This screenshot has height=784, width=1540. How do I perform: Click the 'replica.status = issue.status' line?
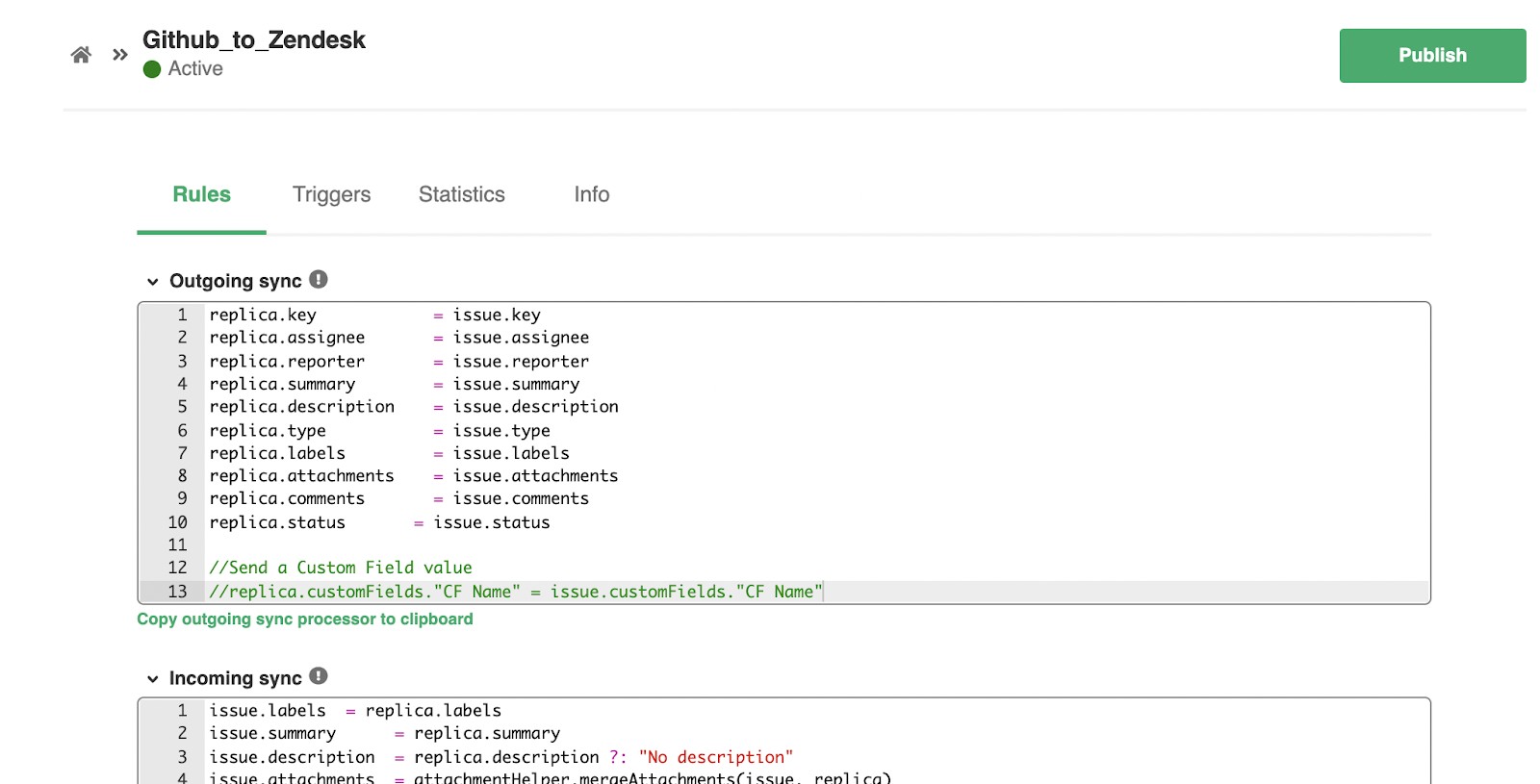(380, 522)
